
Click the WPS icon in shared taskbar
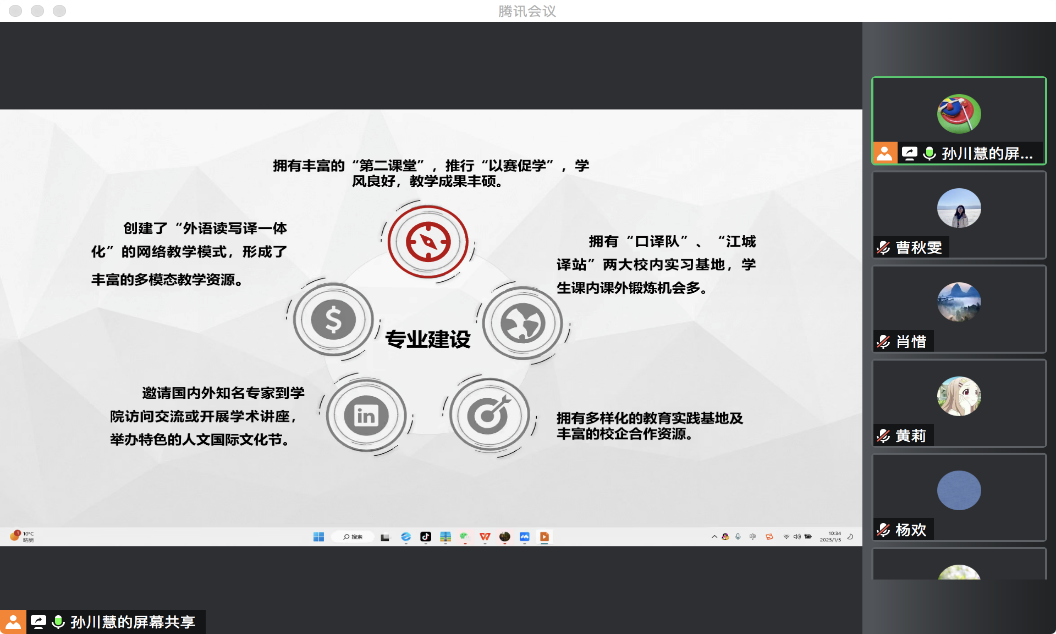pyautogui.click(x=485, y=537)
